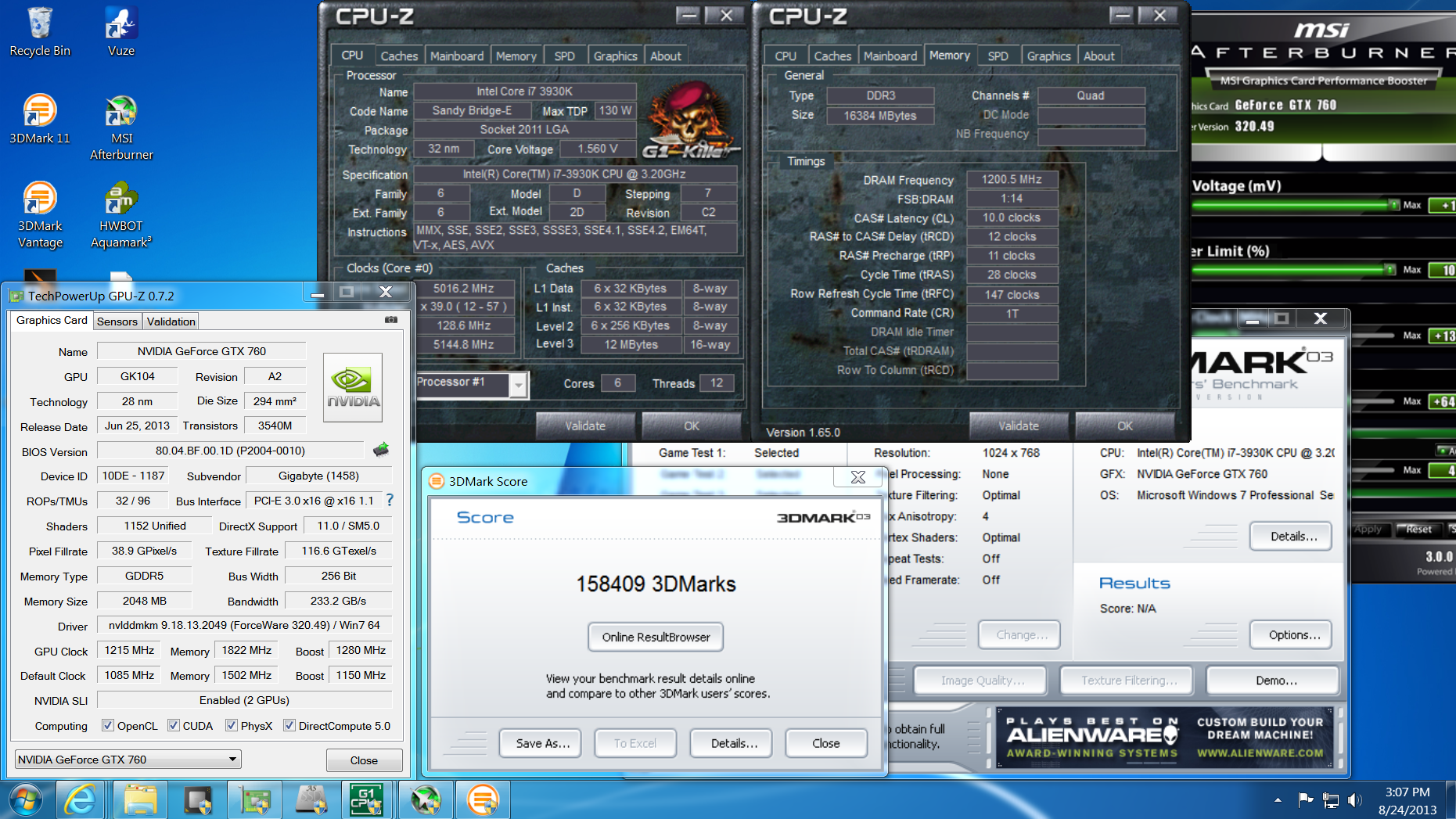Close the 3DMark Score dialog with X
1456x819 pixels.
click(x=857, y=477)
